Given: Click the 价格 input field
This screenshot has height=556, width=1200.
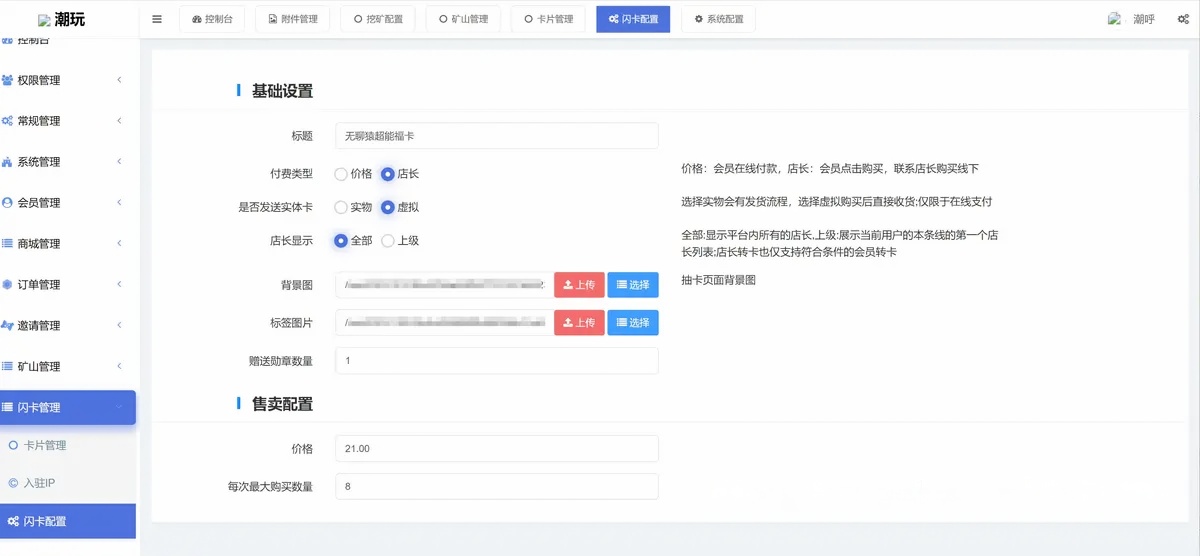Looking at the screenshot, I should 496,449.
